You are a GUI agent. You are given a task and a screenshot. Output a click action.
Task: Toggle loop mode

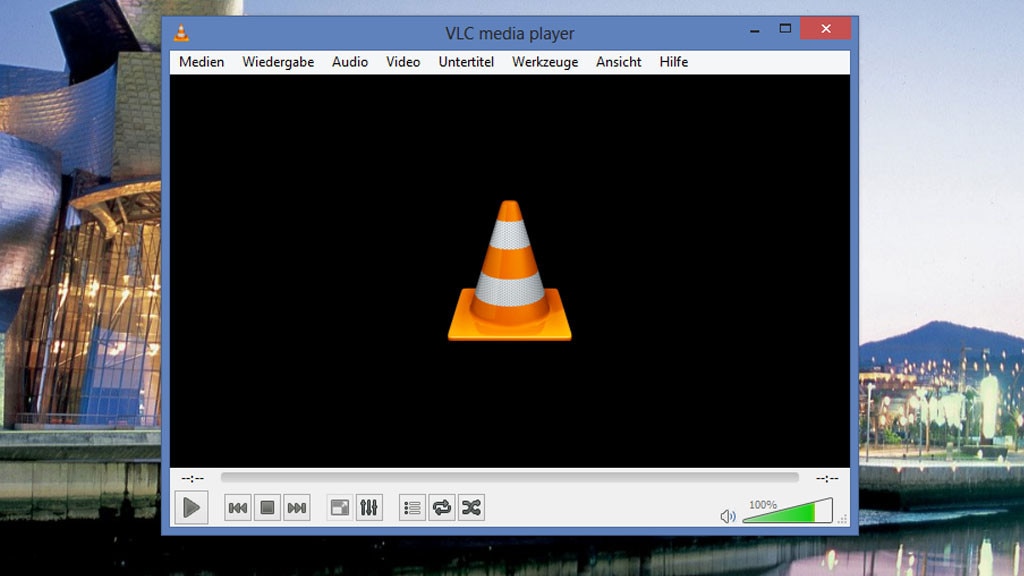[x=441, y=507]
